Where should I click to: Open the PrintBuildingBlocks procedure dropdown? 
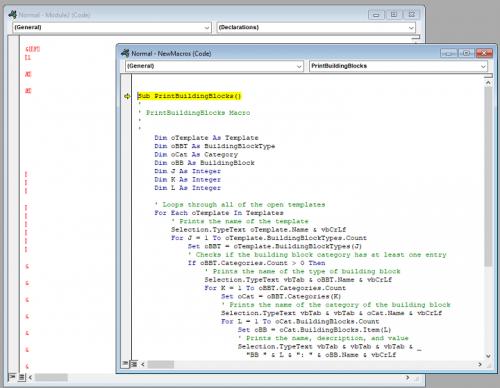click(483, 66)
